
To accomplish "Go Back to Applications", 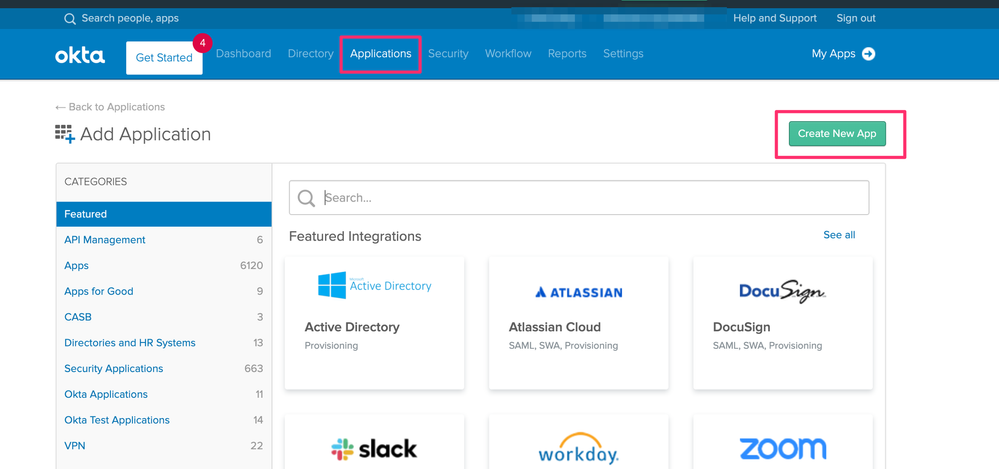I will point(110,107).
